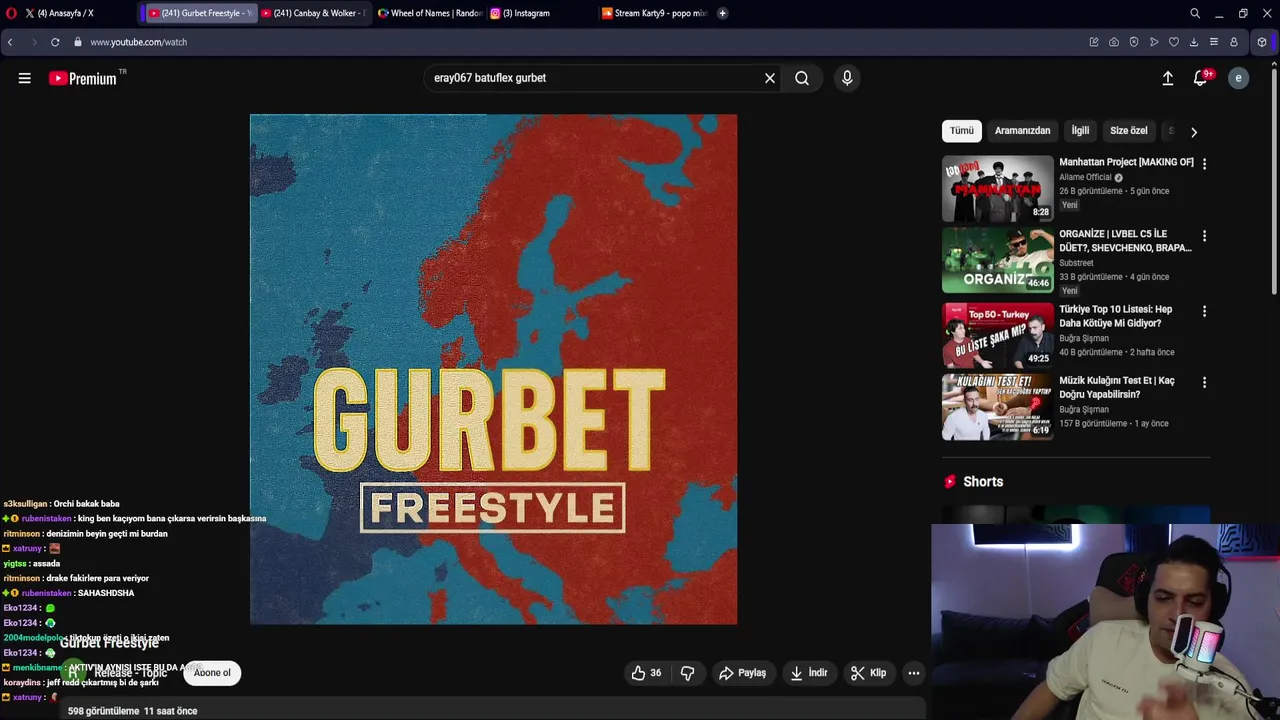Screen dimensions: 1280x720
Task: Switch to the Instagram tab
Action: coord(540,13)
